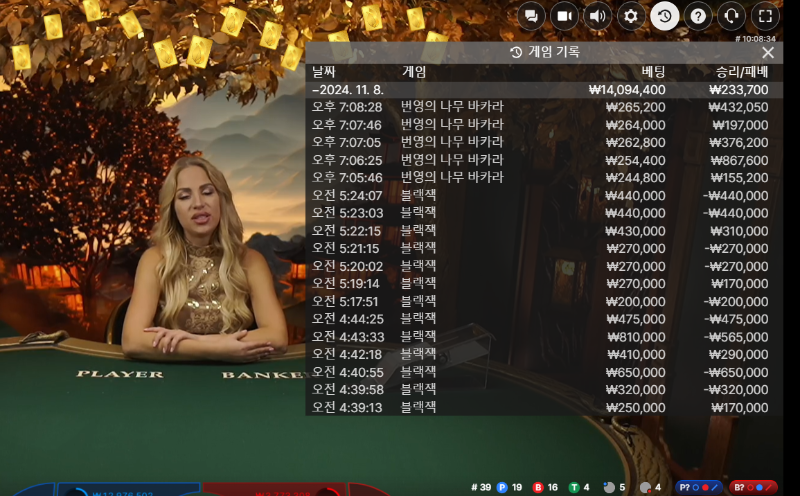The image size is (800, 496).
Task: Click the ₩867,600 win amount
Action: click(x=740, y=160)
